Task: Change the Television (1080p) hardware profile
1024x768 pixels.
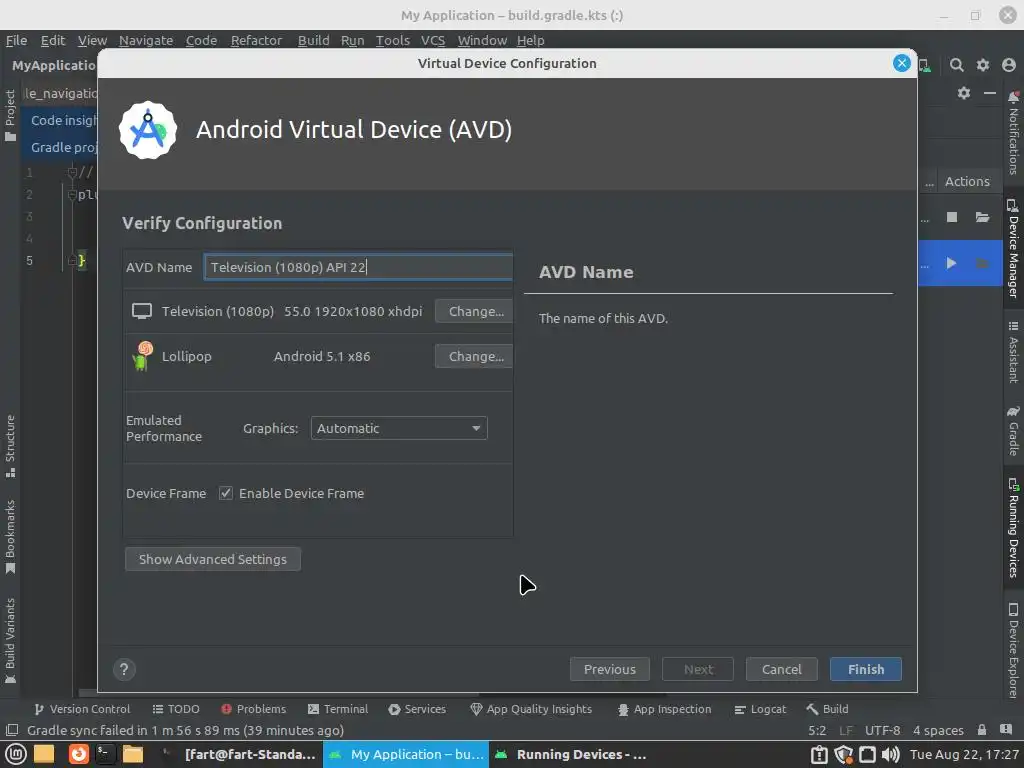Action: [x=474, y=312]
